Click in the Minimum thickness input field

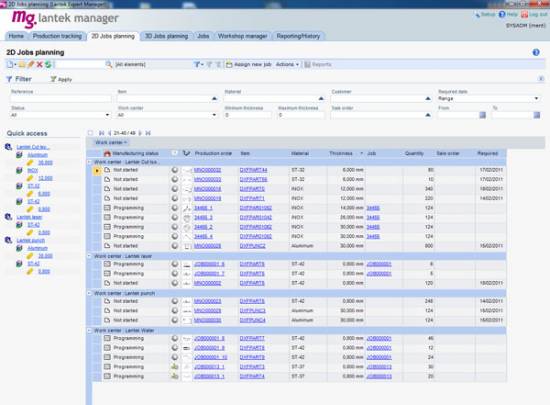pyautogui.click(x=247, y=115)
